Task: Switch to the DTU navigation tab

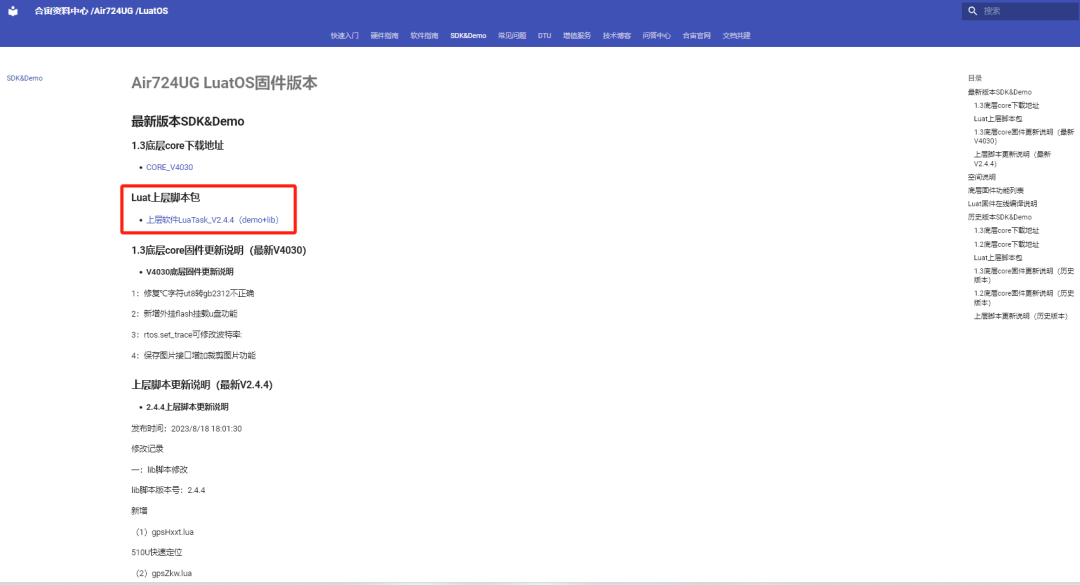Action: [x=544, y=36]
